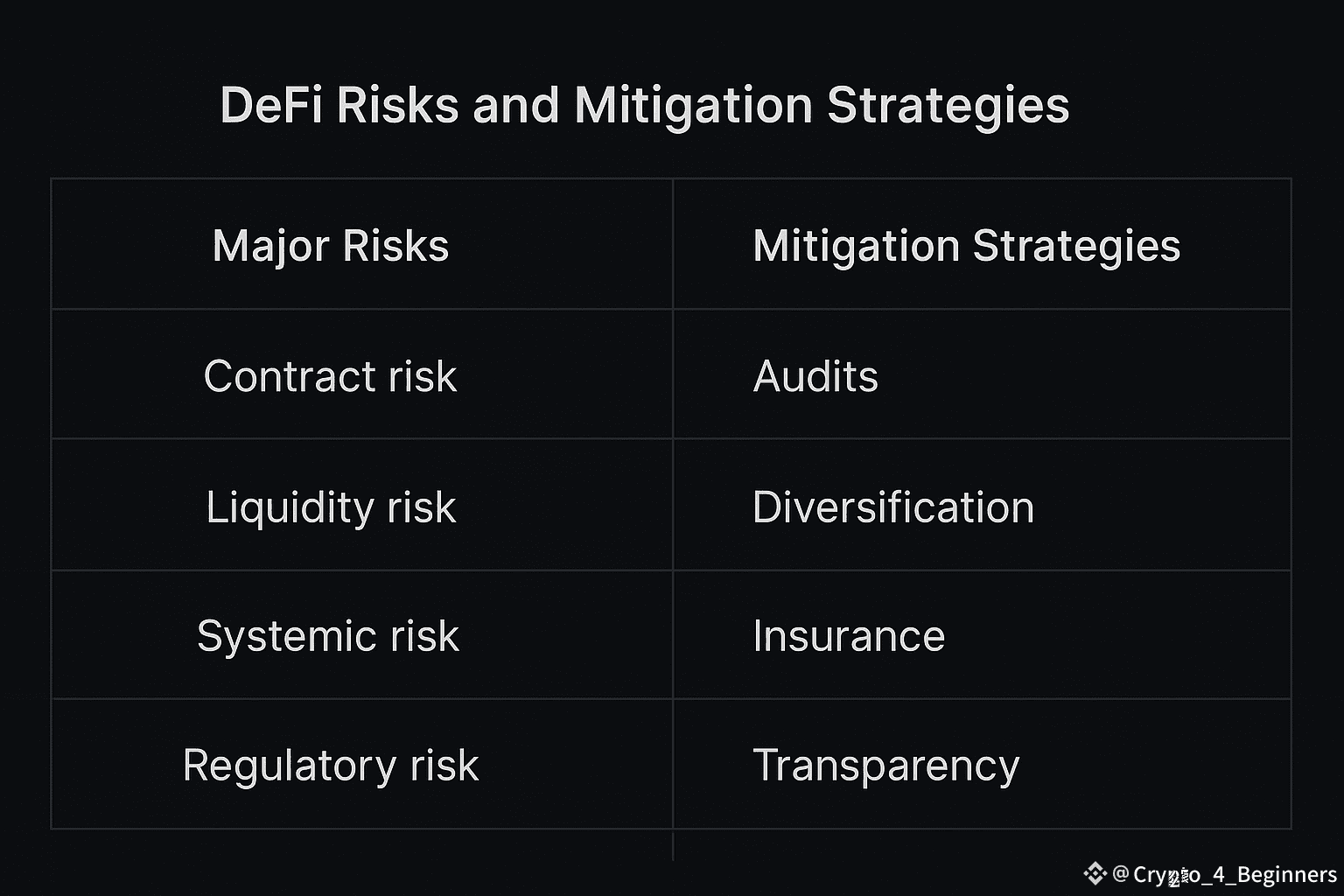Click the Binance logo icon in watermark
Viewport: 1344px width, 896px height.
[1095, 873]
